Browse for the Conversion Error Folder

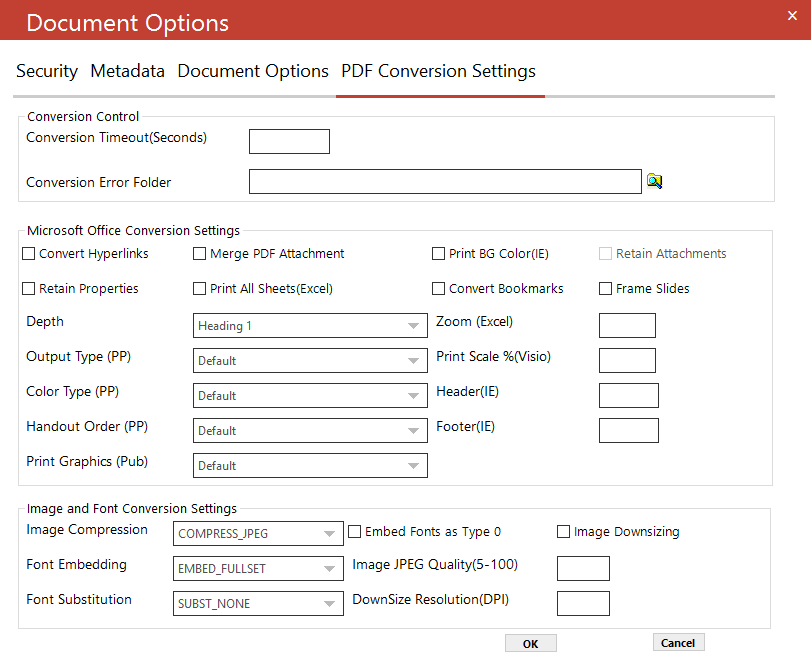click(x=655, y=180)
